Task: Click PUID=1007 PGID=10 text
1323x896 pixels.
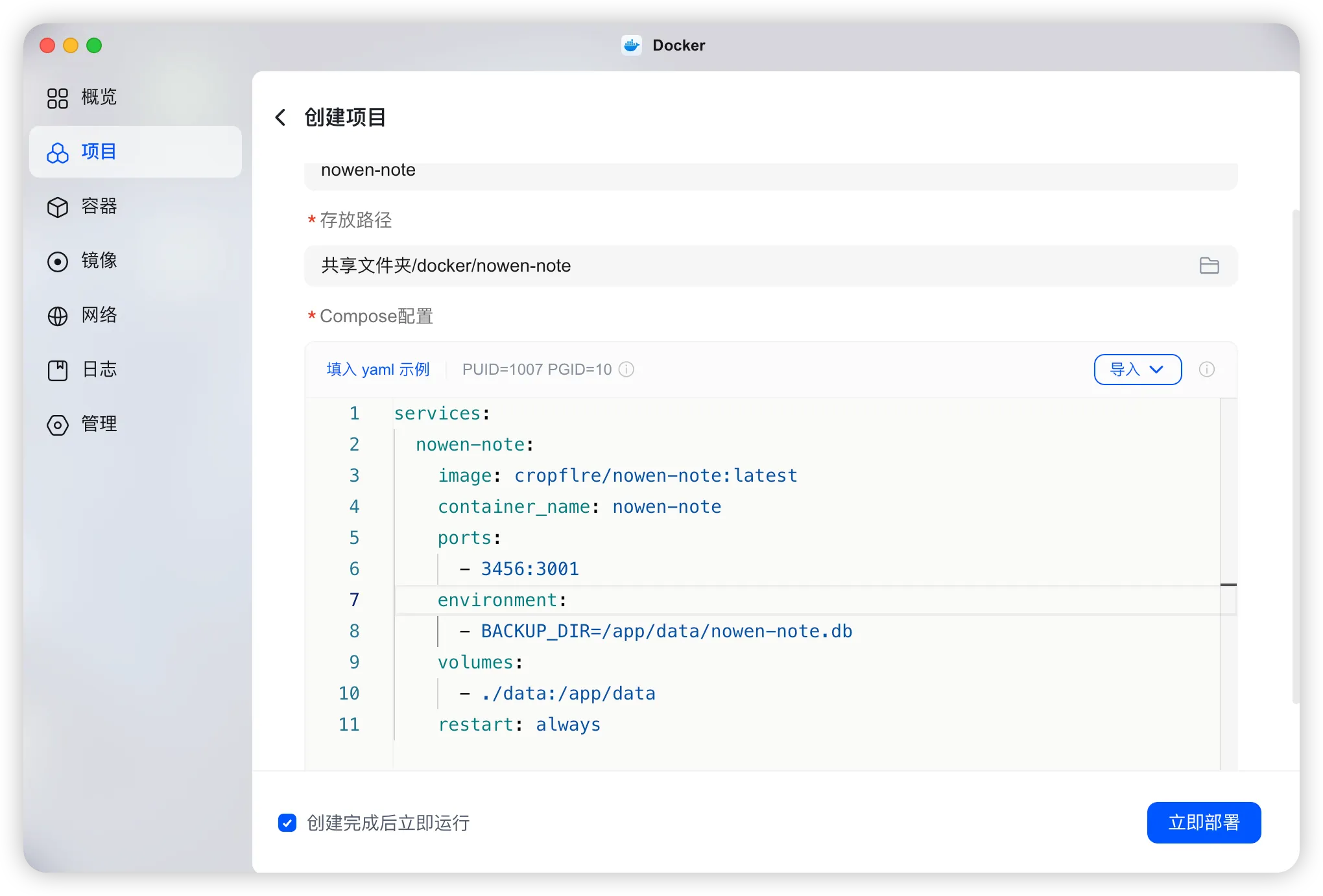Action: [x=537, y=369]
